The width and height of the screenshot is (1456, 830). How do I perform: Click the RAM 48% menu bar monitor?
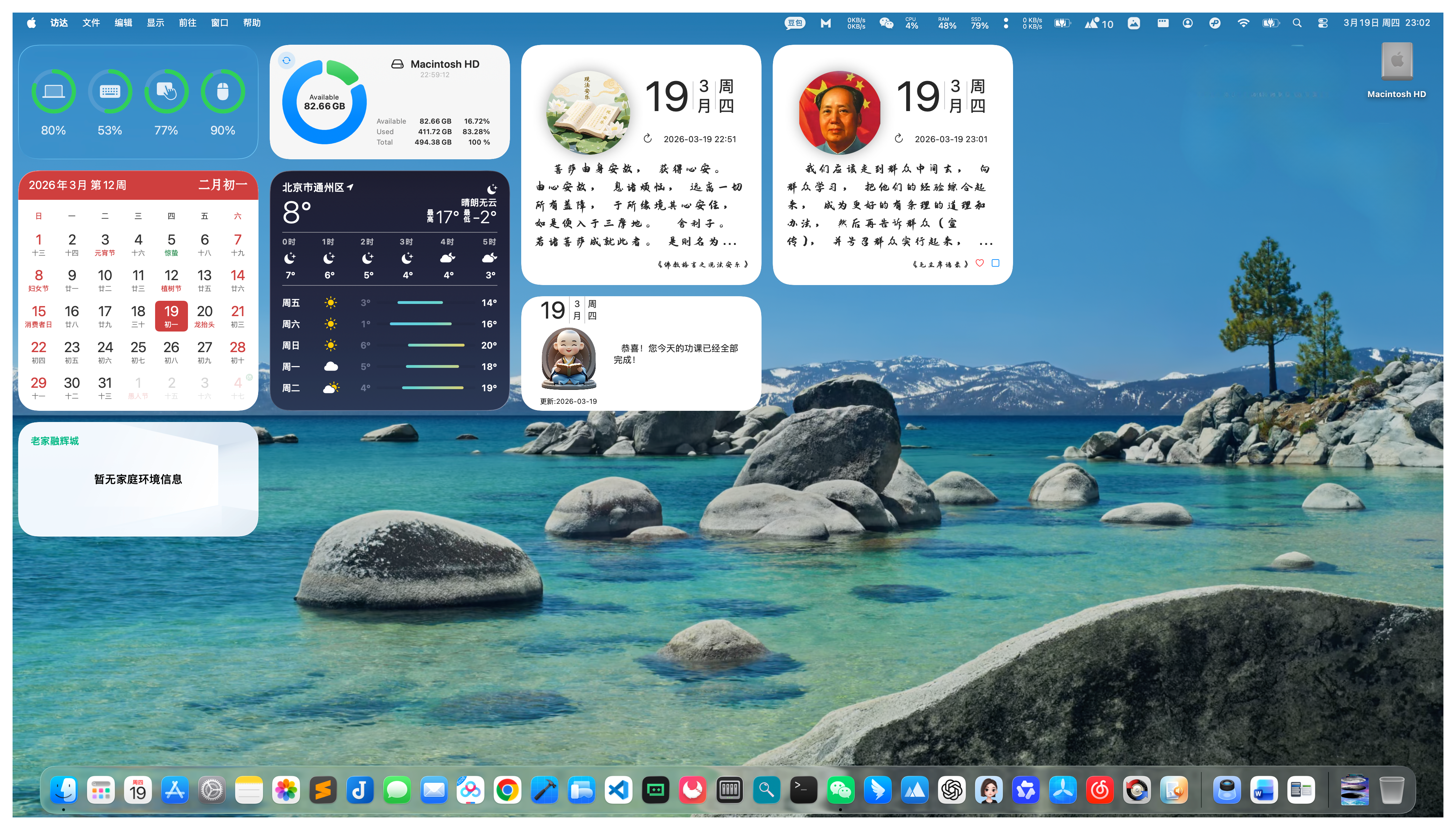(x=947, y=23)
